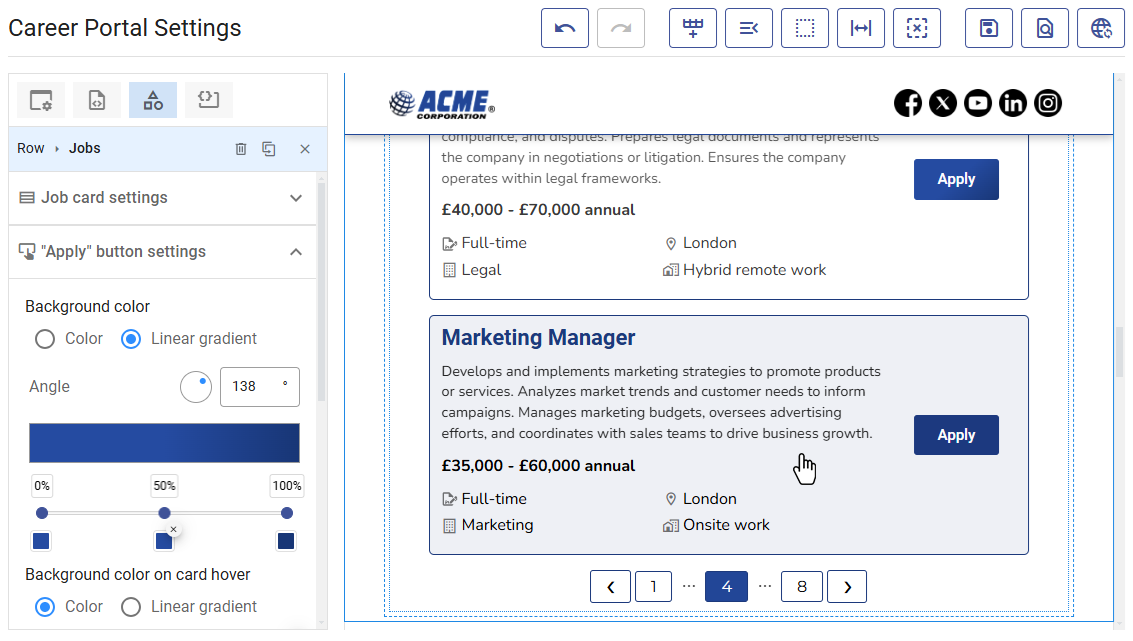The width and height of the screenshot is (1133, 641).
Task: Save the career portal settings
Action: 988,28
